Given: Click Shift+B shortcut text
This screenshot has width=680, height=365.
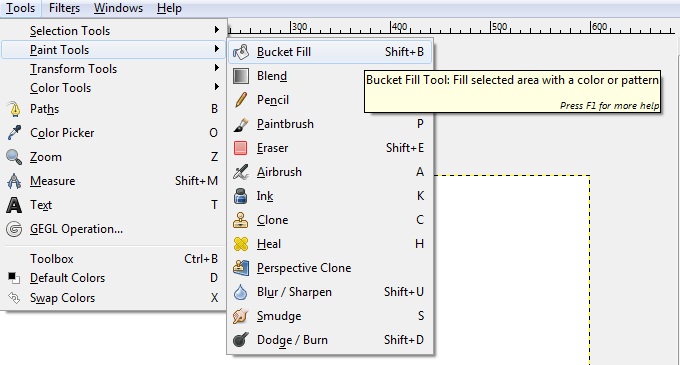Looking at the screenshot, I should click(x=404, y=52).
